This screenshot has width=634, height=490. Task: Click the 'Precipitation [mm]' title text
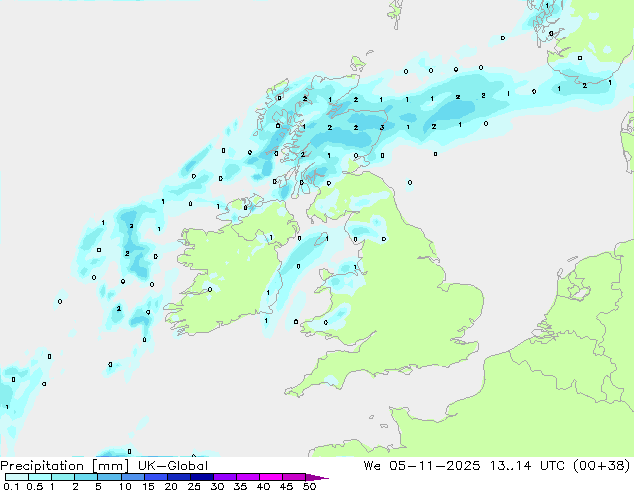coord(65,466)
